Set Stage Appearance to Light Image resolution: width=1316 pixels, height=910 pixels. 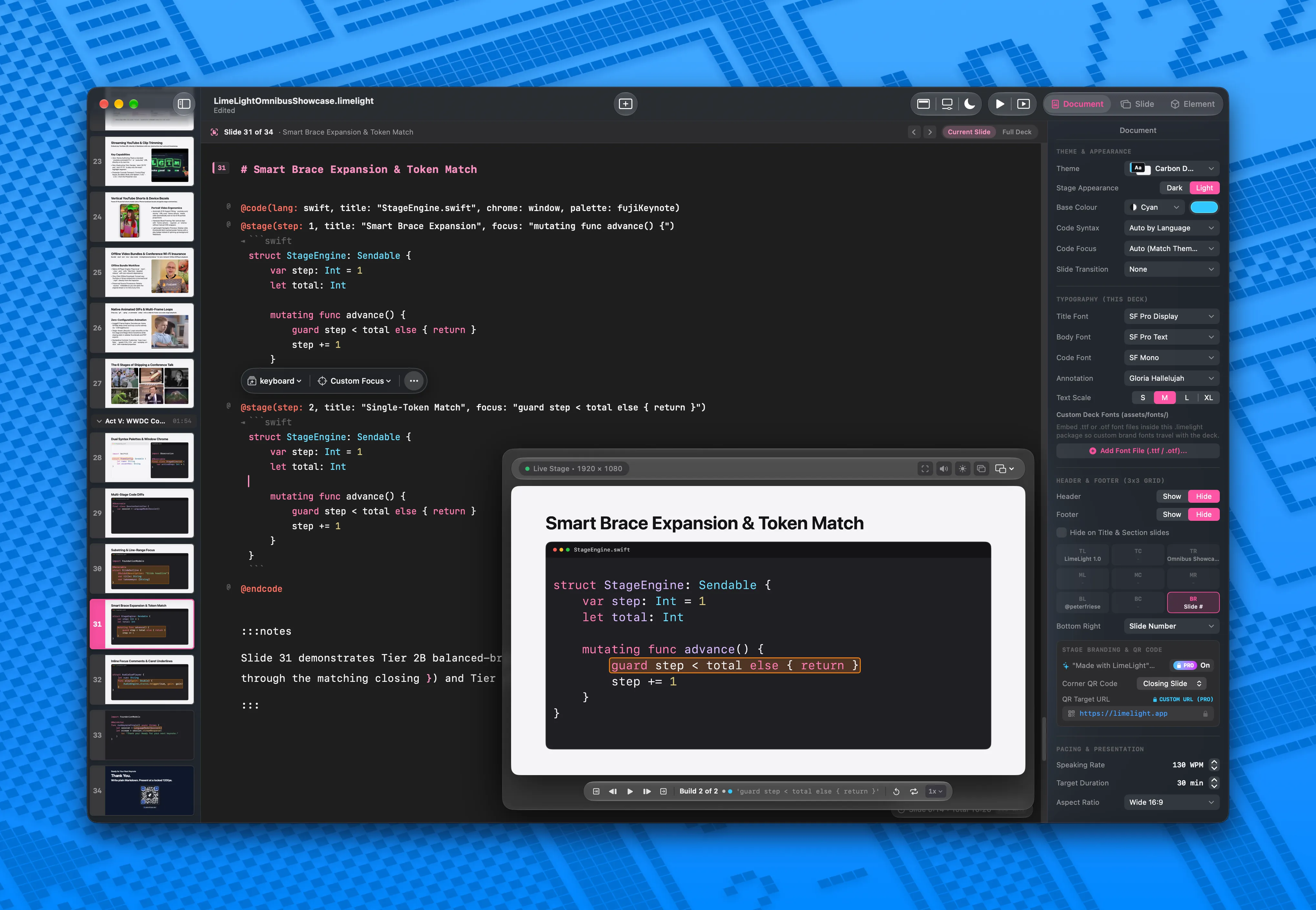pos(1204,187)
